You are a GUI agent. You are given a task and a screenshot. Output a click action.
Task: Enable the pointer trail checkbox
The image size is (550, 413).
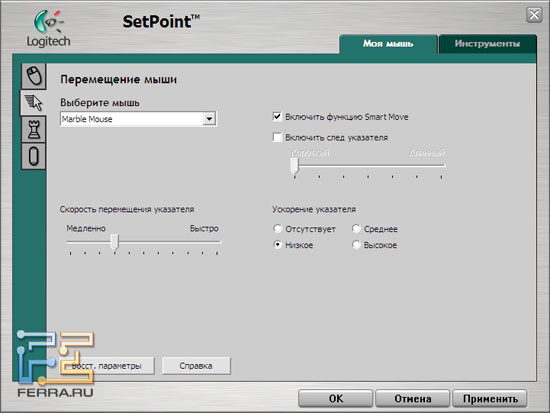click(x=277, y=137)
